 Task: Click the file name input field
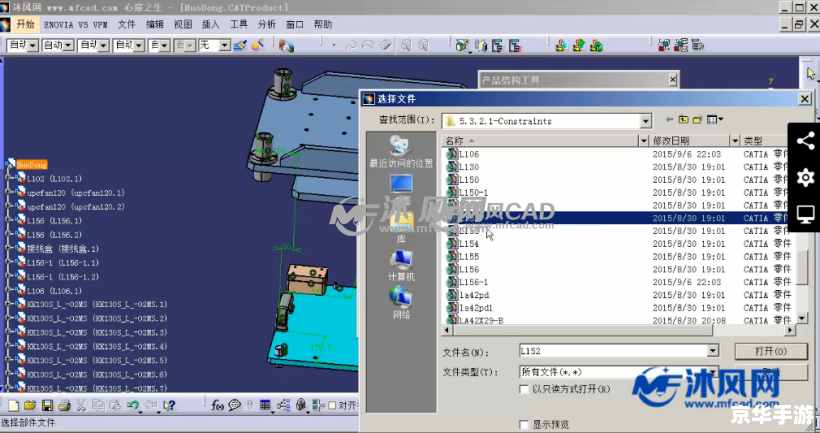613,351
